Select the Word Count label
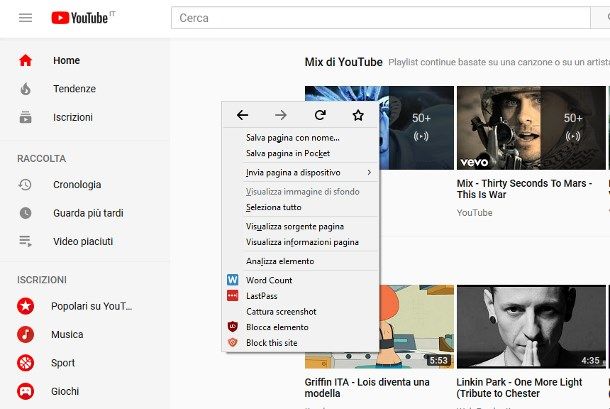This screenshot has height=409, width=610. tap(269, 280)
